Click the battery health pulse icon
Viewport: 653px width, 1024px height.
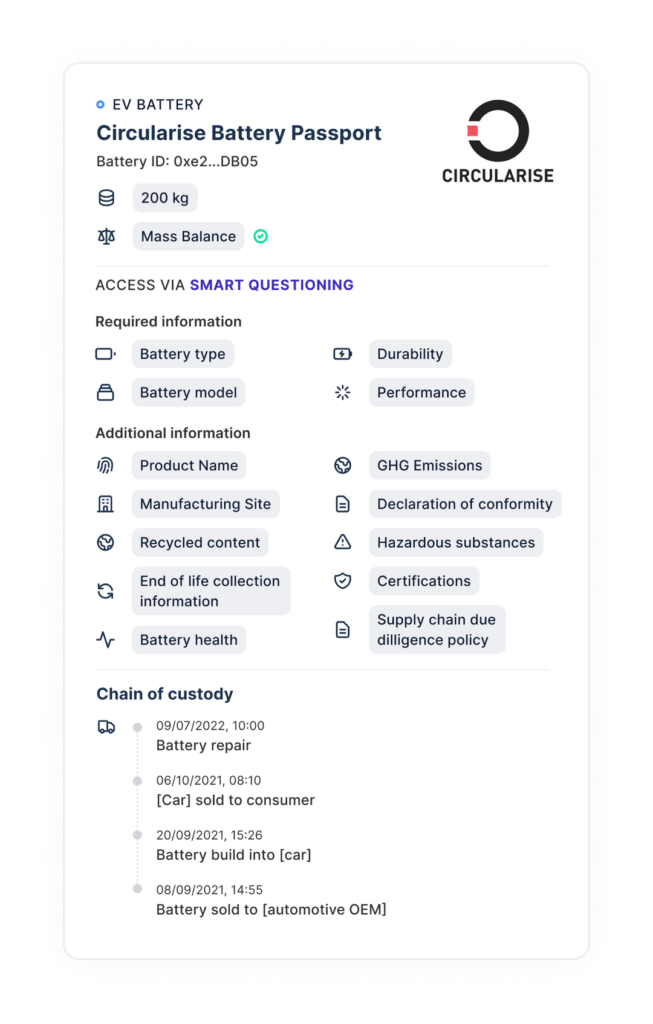click(x=105, y=640)
